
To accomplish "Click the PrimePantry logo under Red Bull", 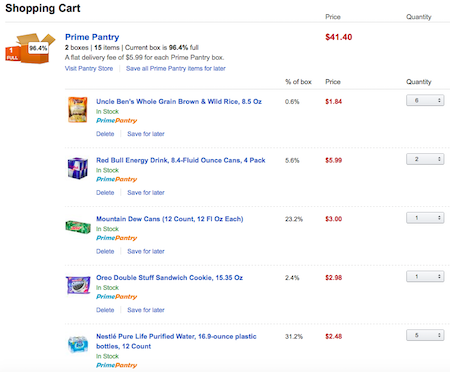I will (117, 179).
